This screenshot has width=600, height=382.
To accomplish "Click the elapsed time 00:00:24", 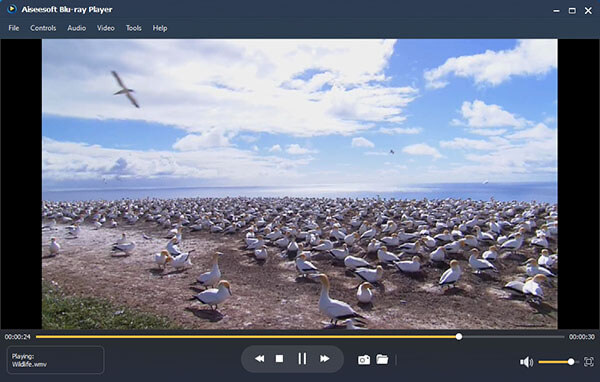I will (x=17, y=337).
